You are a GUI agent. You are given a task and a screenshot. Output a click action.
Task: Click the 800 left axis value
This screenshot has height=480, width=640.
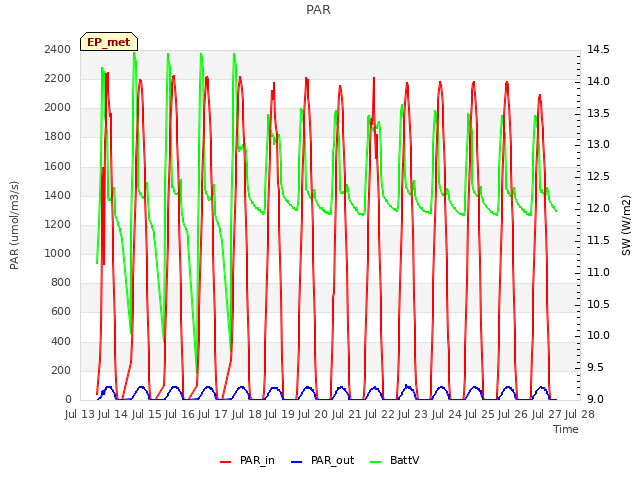click(x=61, y=283)
